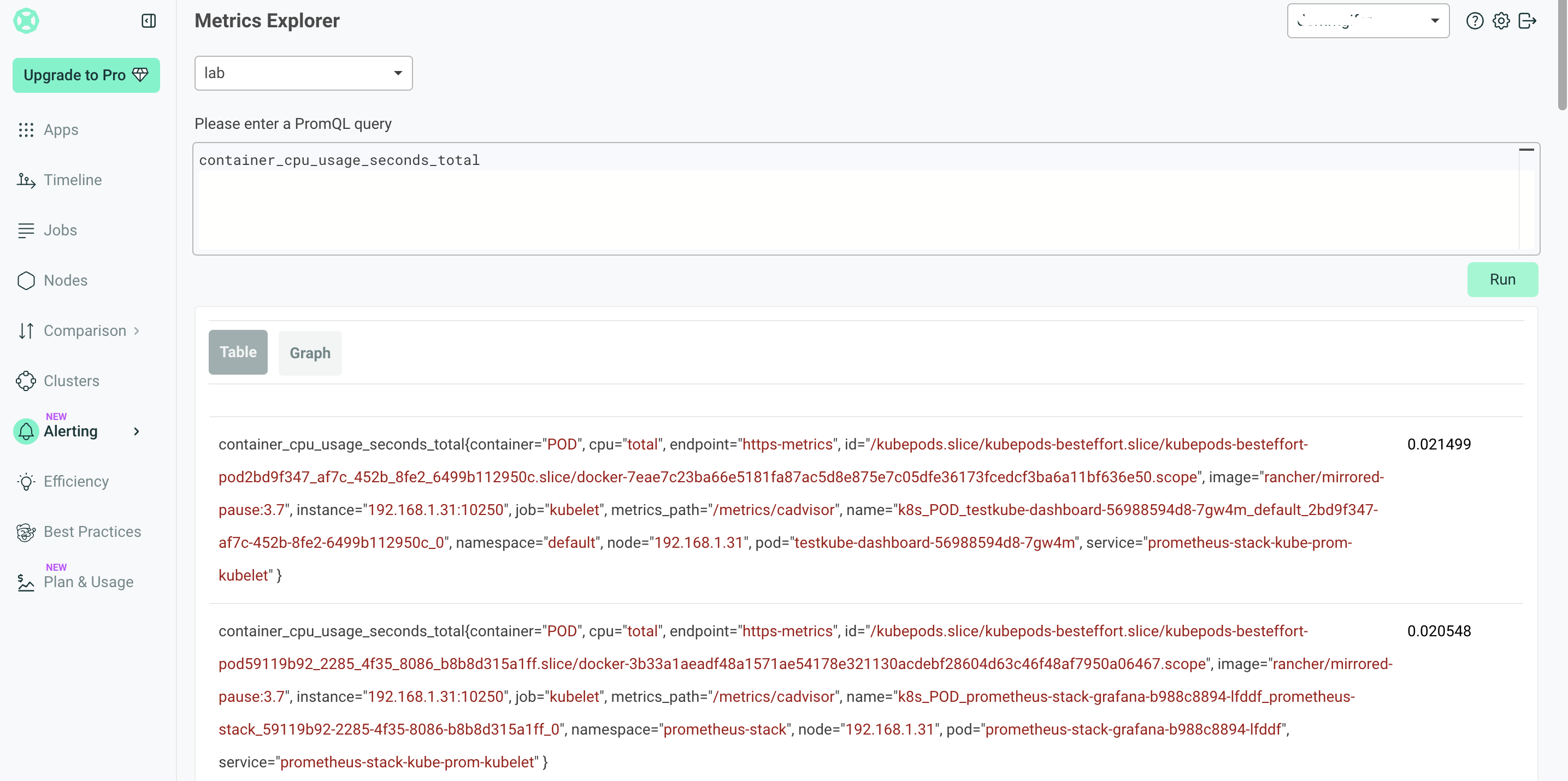The height and width of the screenshot is (781, 1568).
Task: Open the Nodes hexagon icon
Action: point(26,280)
